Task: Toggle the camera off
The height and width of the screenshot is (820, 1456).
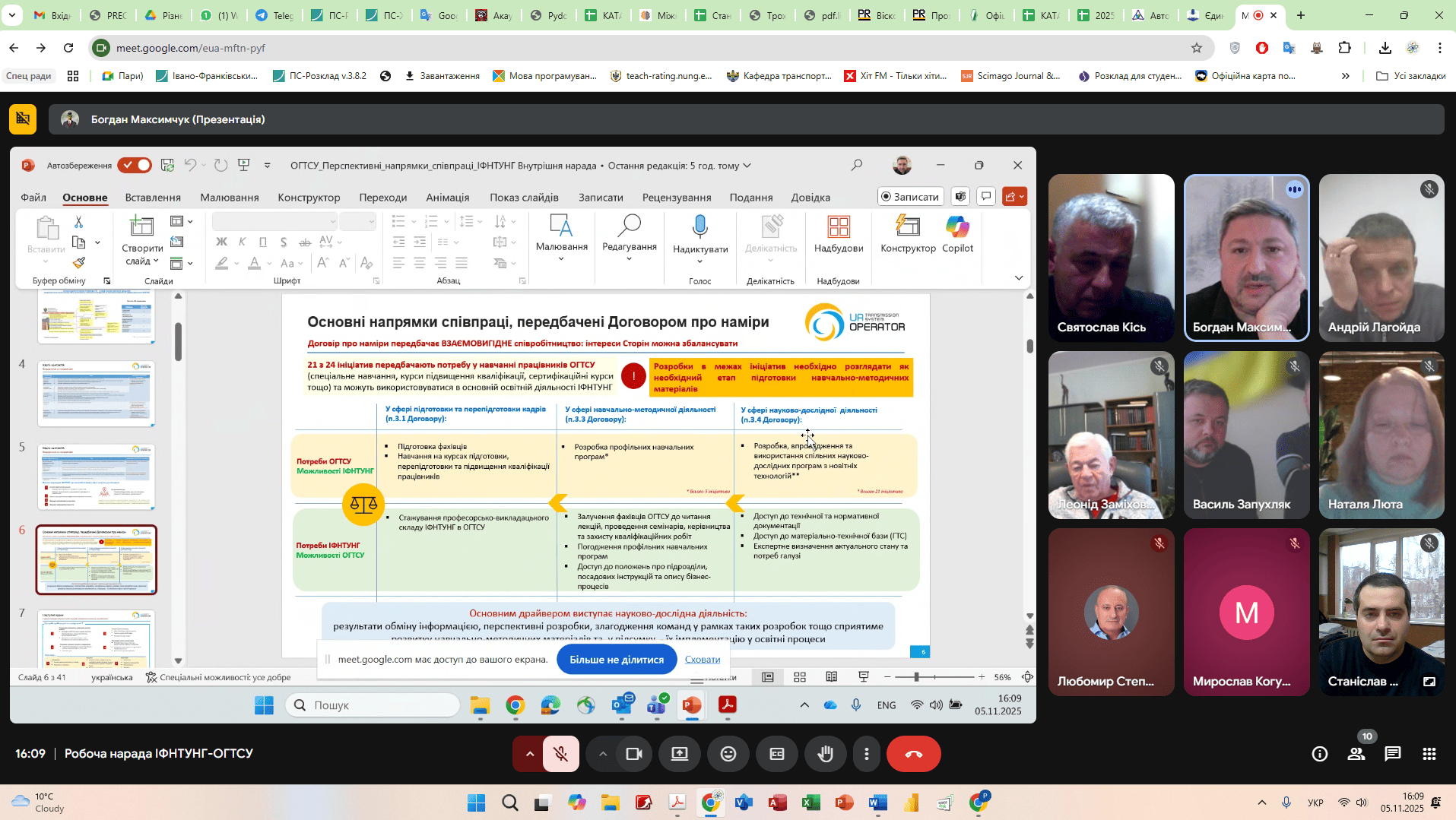Action: [633, 754]
